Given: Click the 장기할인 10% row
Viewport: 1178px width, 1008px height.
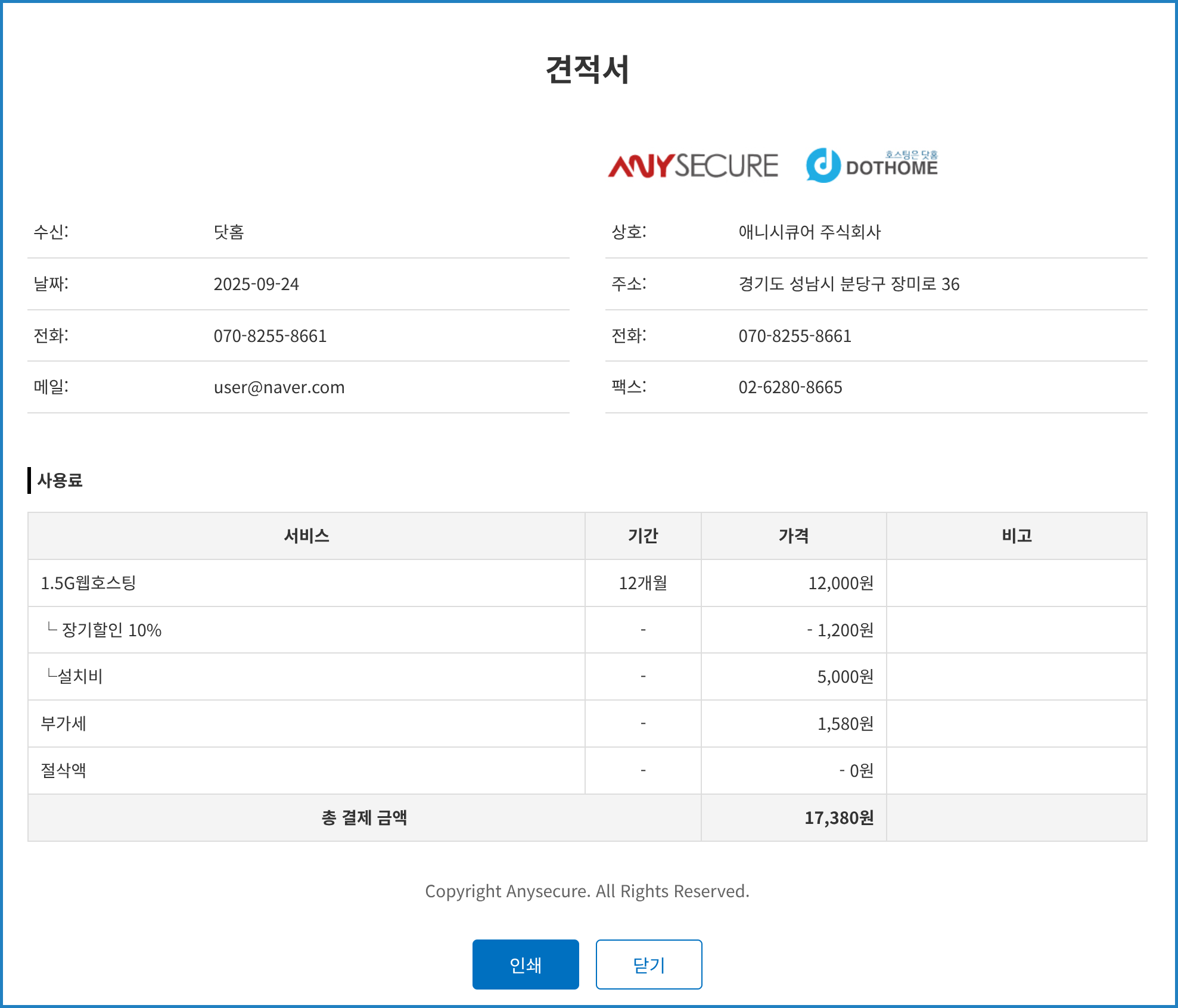Looking at the screenshot, I should point(111,630).
